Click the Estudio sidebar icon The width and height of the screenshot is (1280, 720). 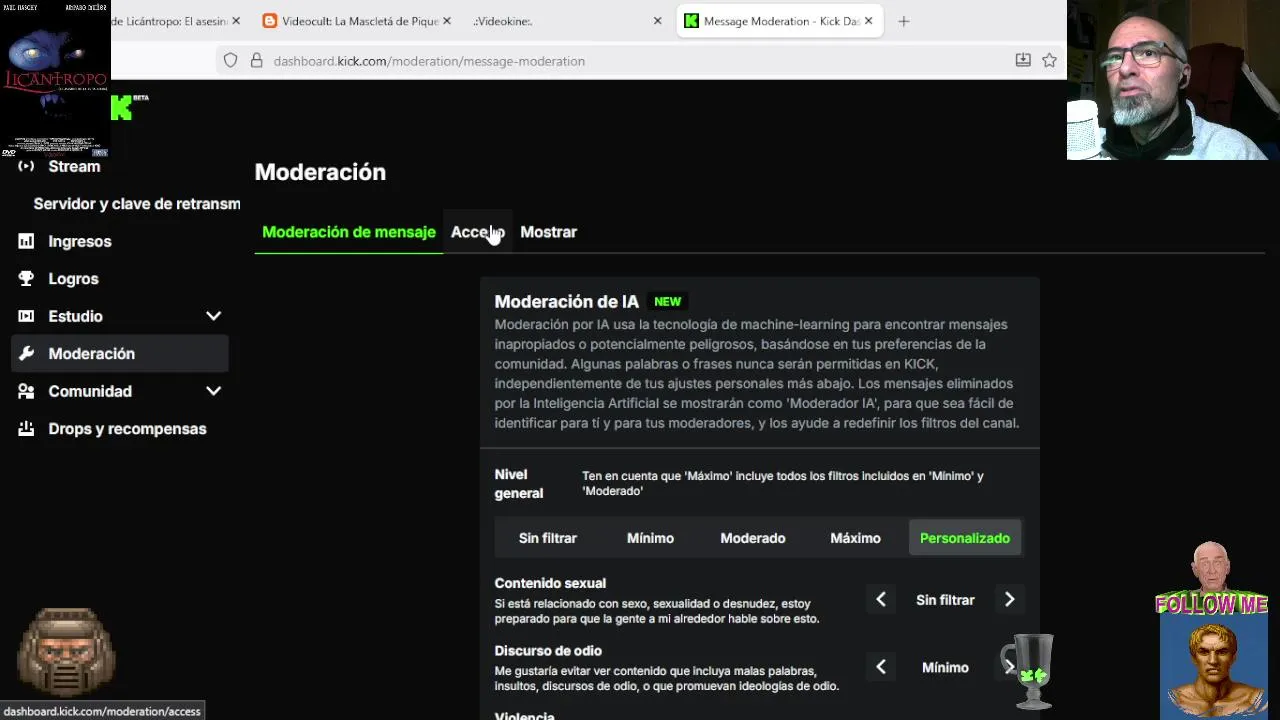27,316
